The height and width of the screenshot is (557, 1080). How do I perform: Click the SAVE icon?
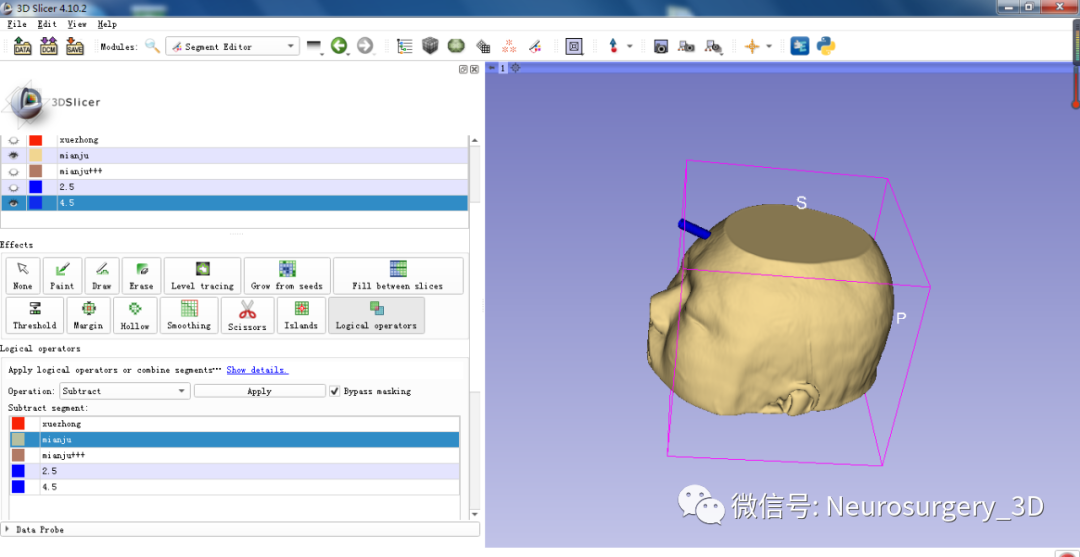click(74, 46)
